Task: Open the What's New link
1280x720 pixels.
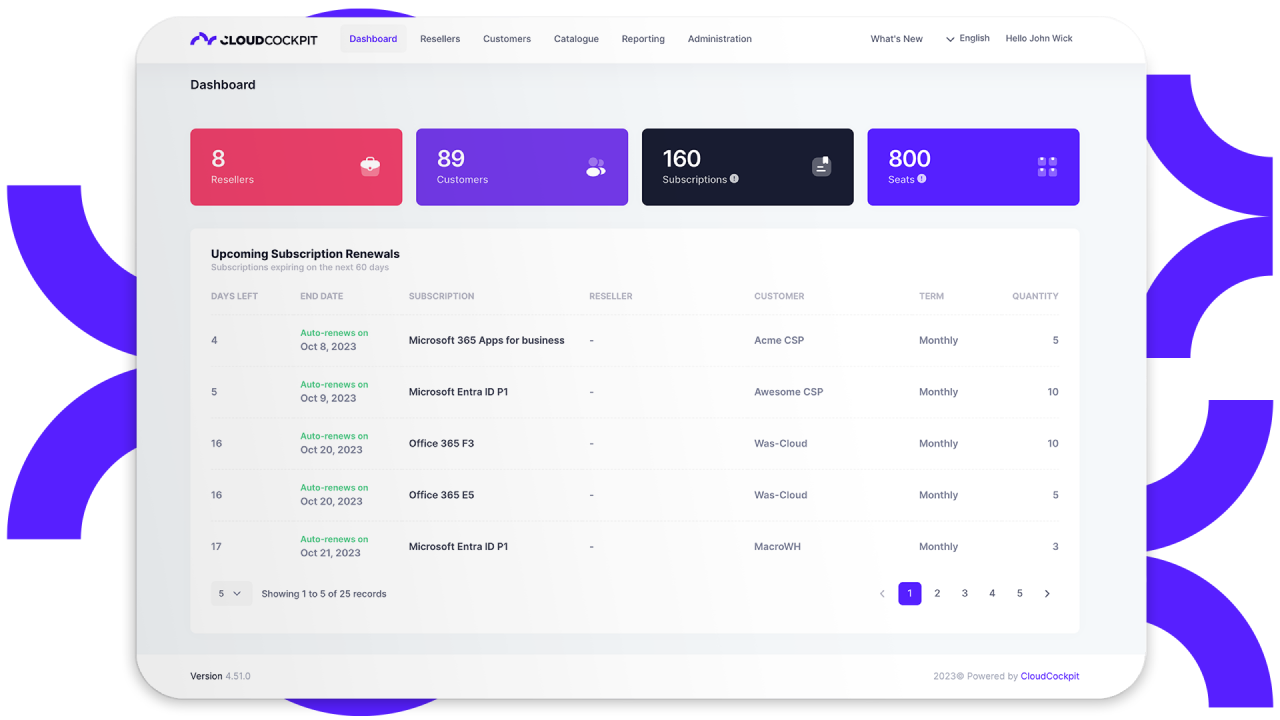Action: [x=896, y=39]
